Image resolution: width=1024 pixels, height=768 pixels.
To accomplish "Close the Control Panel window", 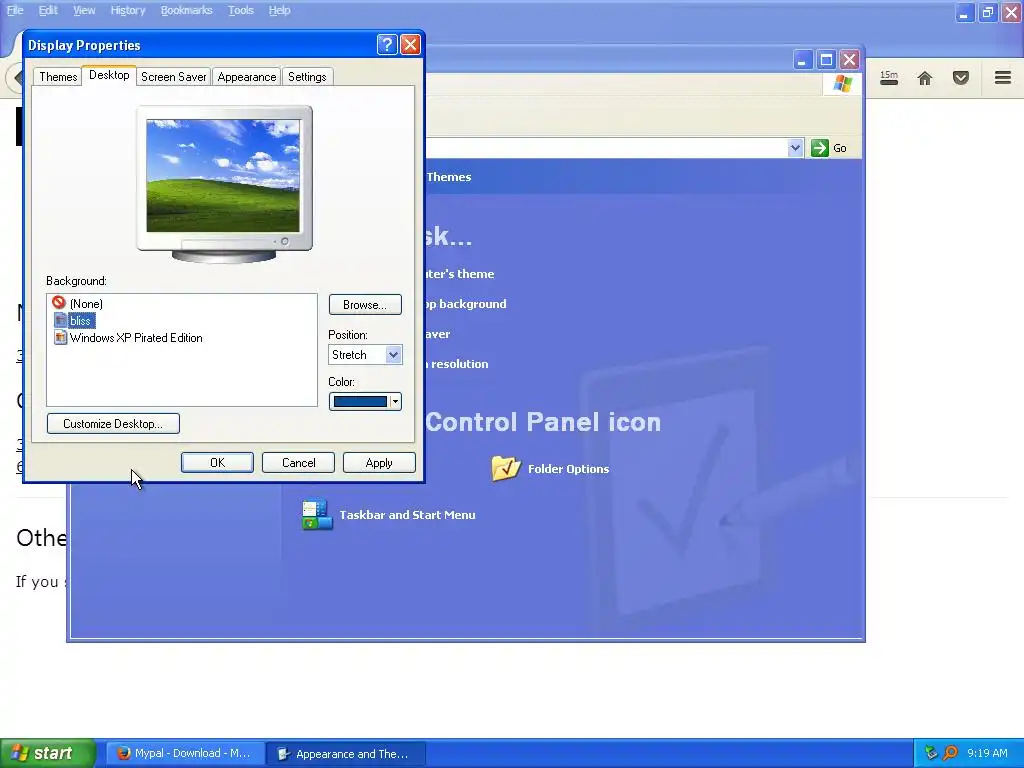I will click(x=849, y=60).
